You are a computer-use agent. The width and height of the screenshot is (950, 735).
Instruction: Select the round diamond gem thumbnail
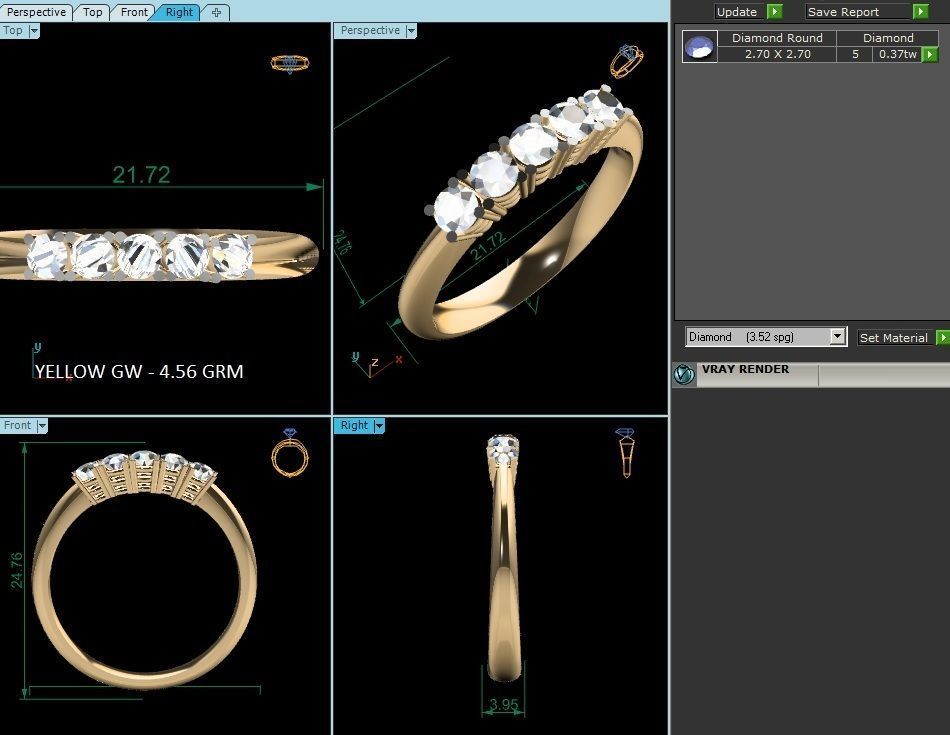(x=700, y=46)
